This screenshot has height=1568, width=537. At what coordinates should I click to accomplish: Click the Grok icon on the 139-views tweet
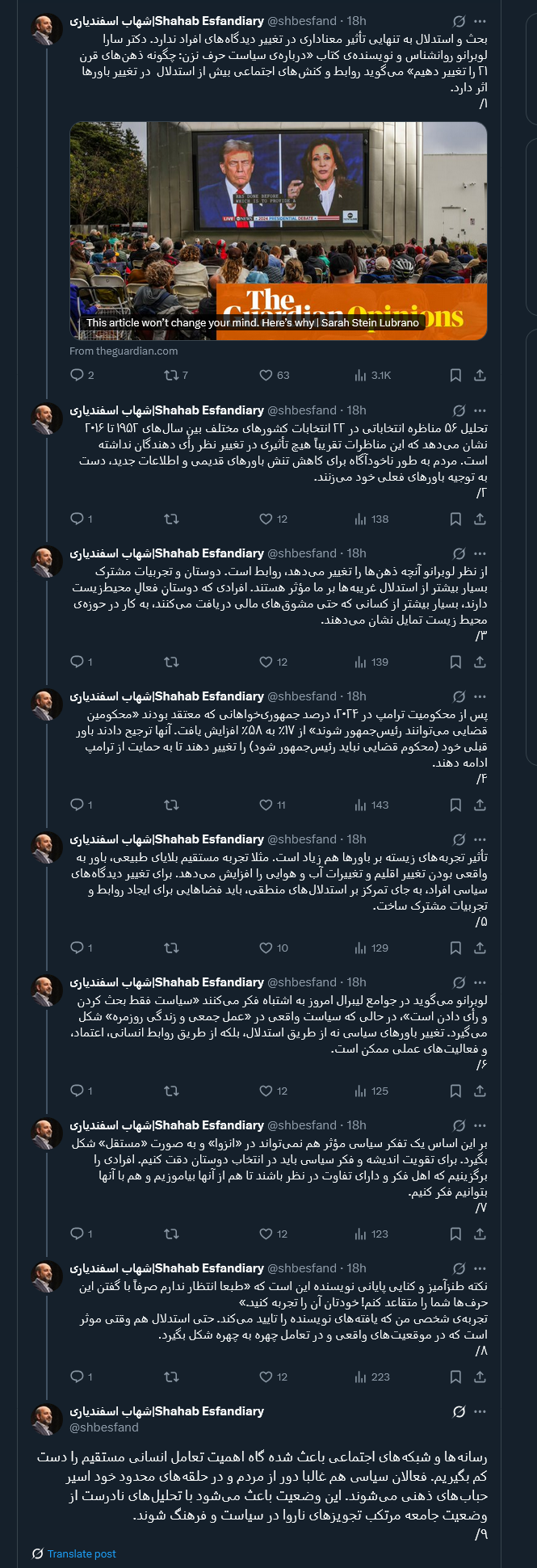coord(459,553)
